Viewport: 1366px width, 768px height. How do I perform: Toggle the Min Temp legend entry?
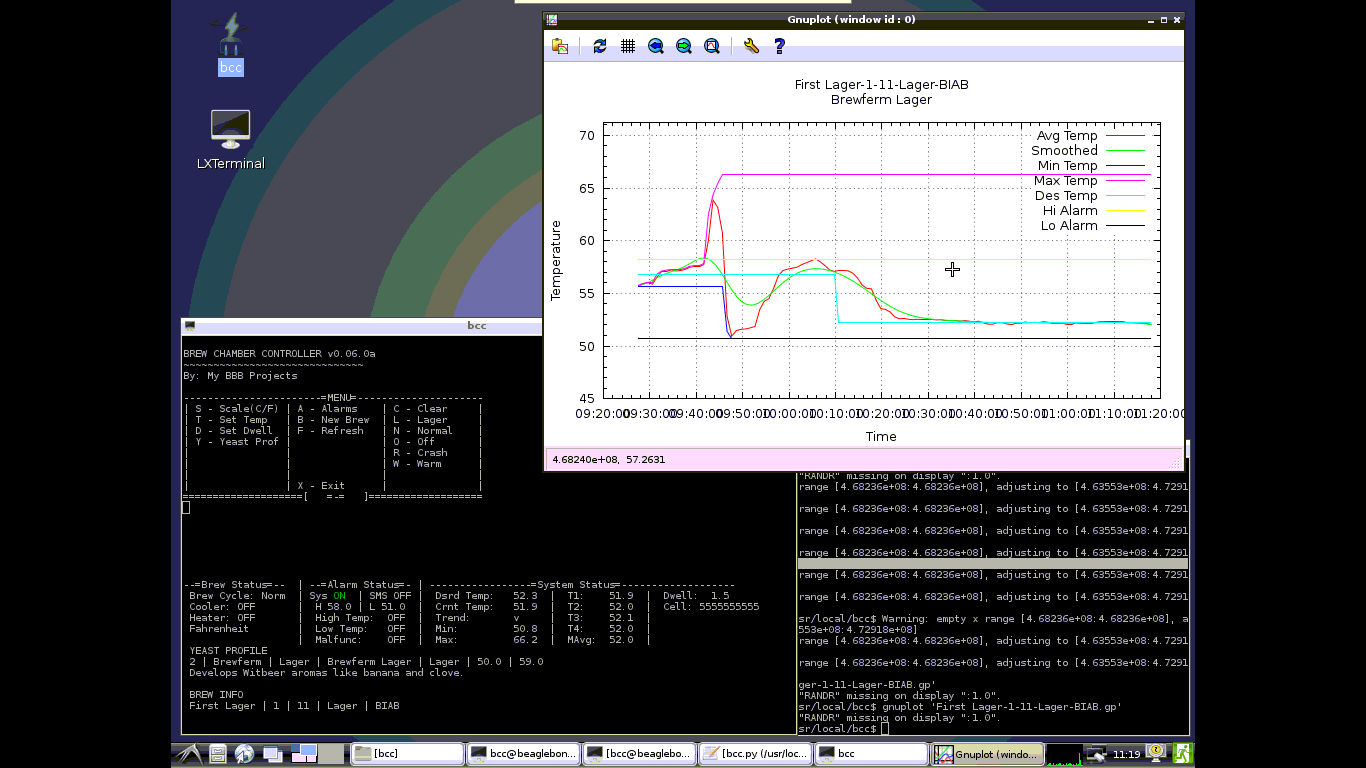[x=1089, y=166]
